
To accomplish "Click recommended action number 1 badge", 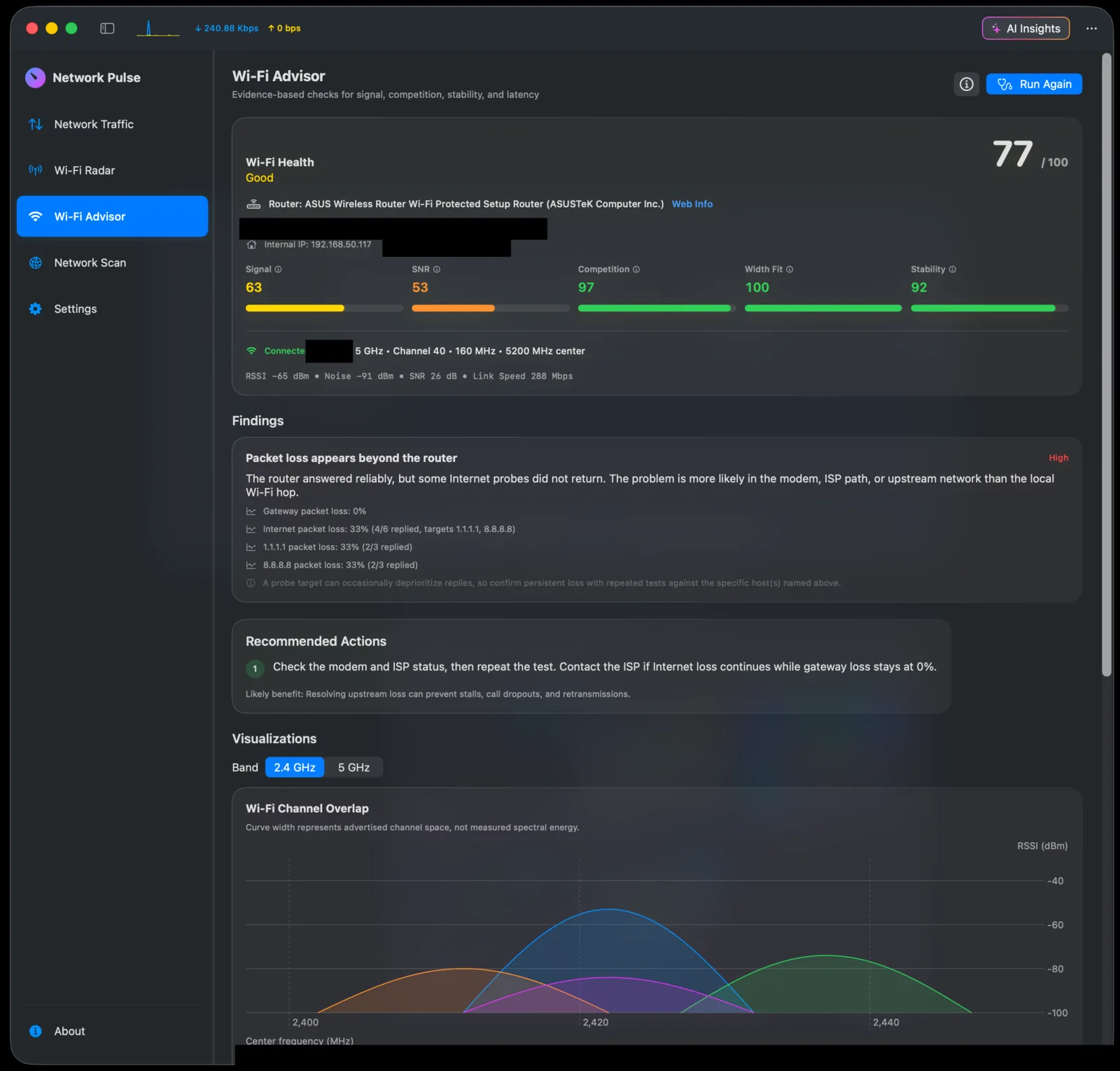I will (255, 668).
